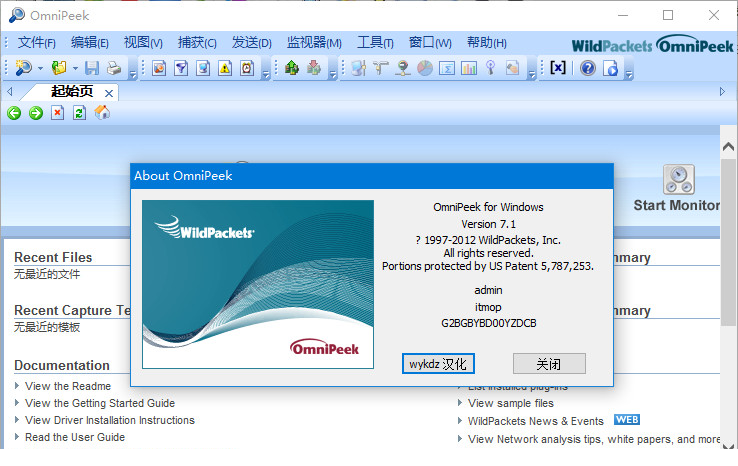Click the red down-arrow send icon

pyautogui.click(x=313, y=68)
